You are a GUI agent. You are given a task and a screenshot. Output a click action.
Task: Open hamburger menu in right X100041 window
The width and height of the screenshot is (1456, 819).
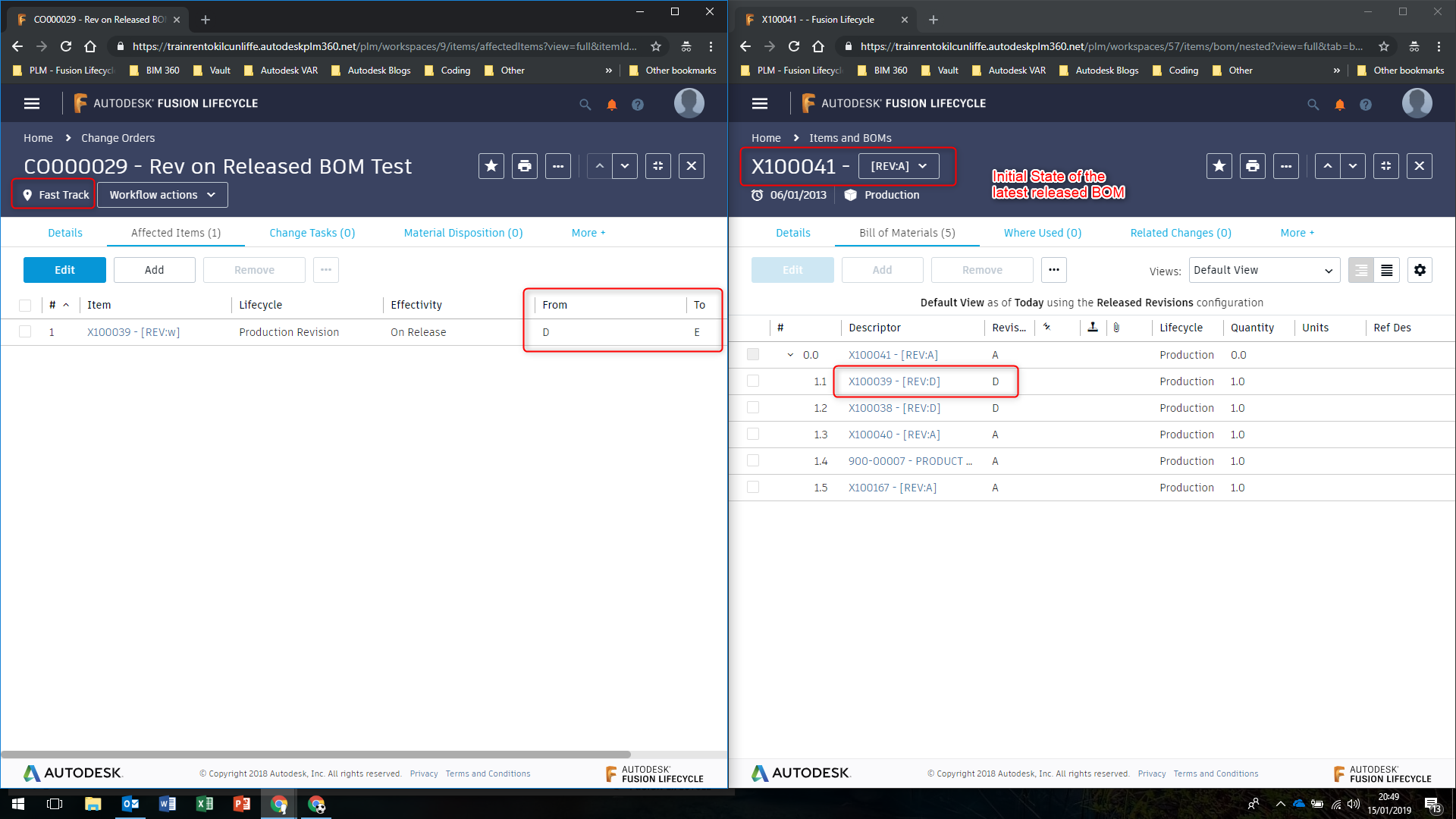coord(760,104)
